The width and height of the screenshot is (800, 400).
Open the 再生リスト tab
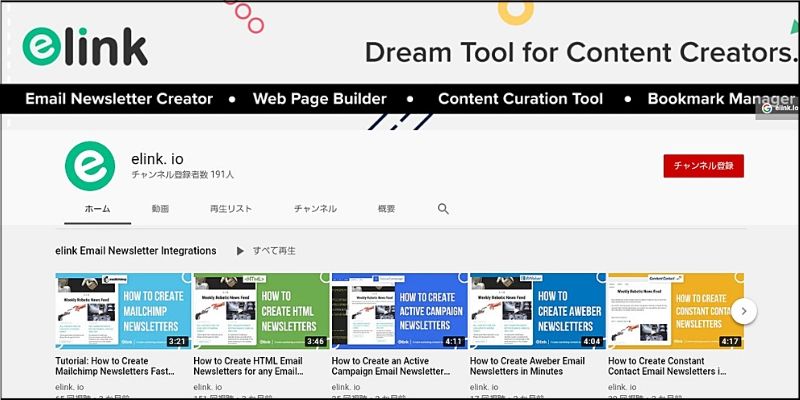231,209
